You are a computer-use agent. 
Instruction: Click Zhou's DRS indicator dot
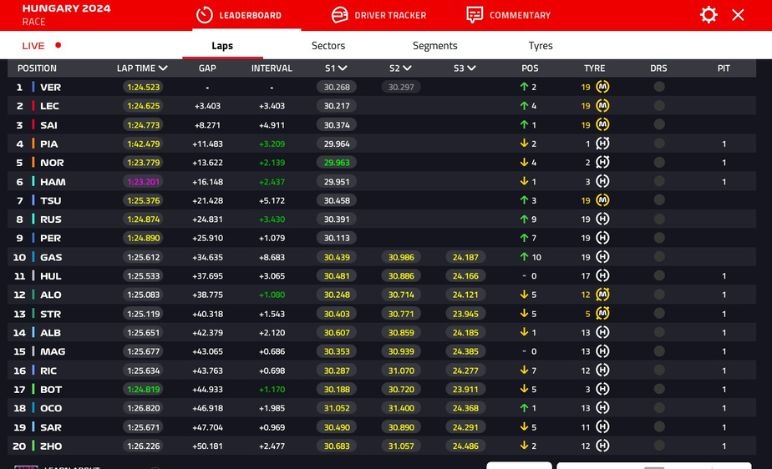(x=659, y=446)
